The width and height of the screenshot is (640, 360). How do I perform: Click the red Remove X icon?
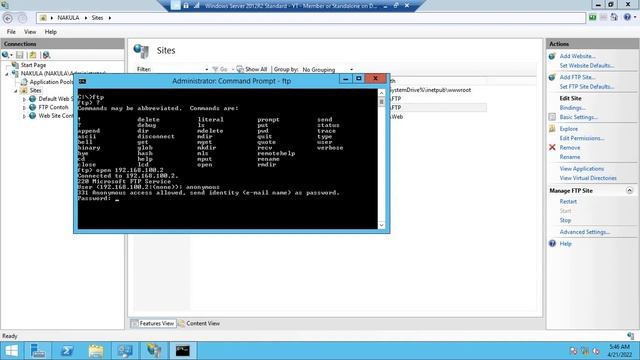coord(552,147)
